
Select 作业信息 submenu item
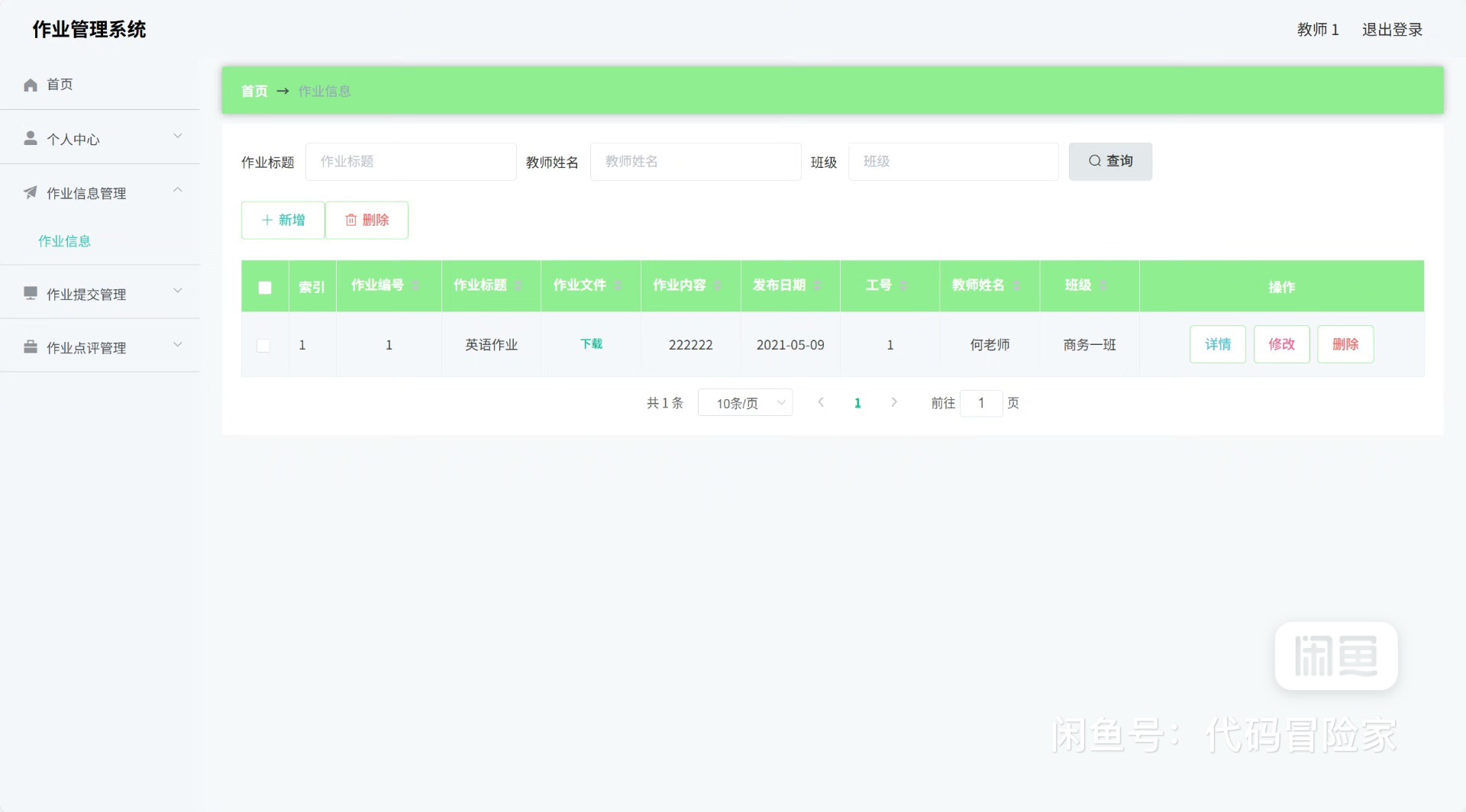pyautogui.click(x=65, y=241)
